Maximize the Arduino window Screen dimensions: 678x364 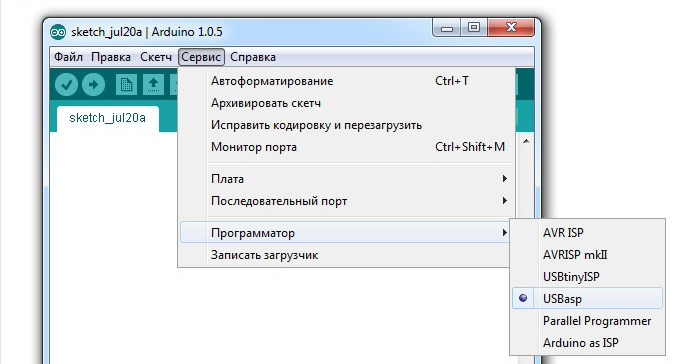(x=474, y=28)
